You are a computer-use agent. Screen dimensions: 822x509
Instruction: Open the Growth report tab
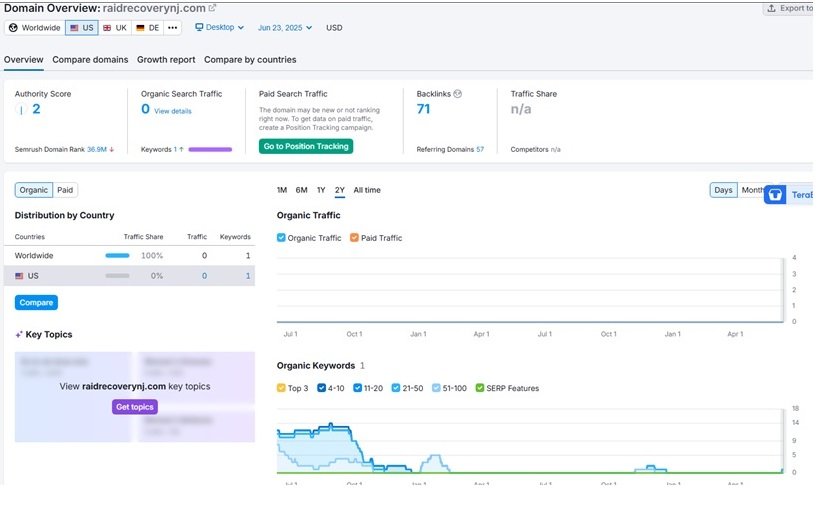point(166,60)
